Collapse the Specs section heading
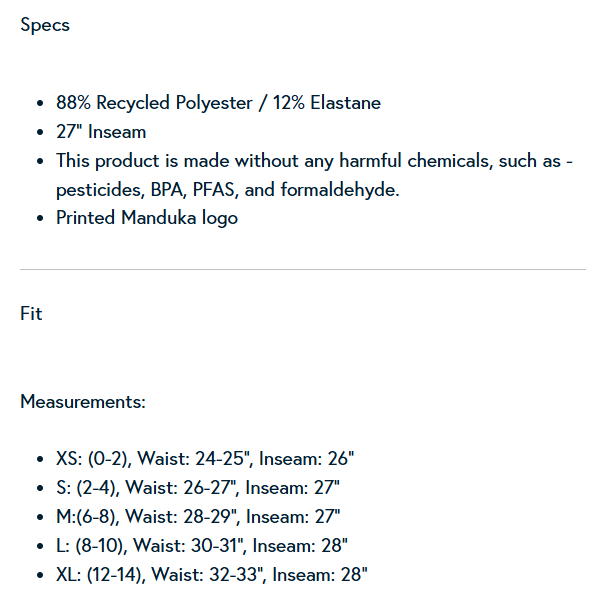This screenshot has height=594, width=612. click(x=45, y=25)
